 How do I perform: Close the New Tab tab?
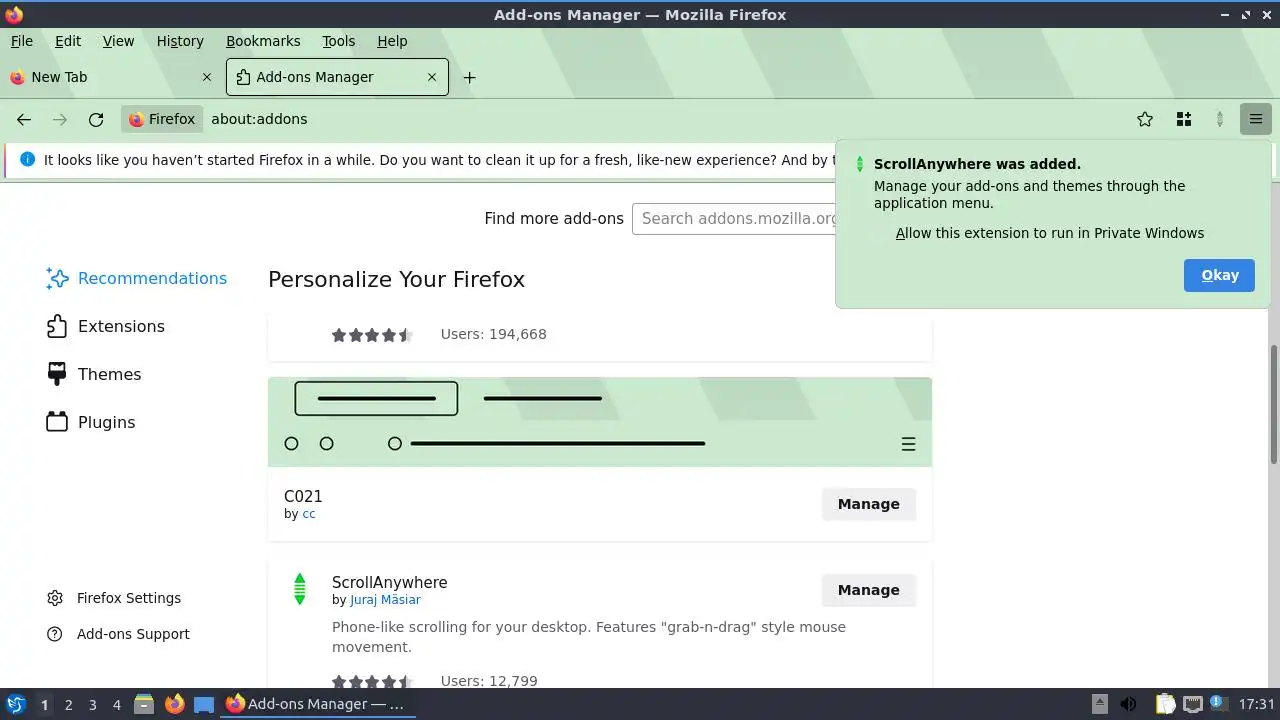click(x=207, y=77)
